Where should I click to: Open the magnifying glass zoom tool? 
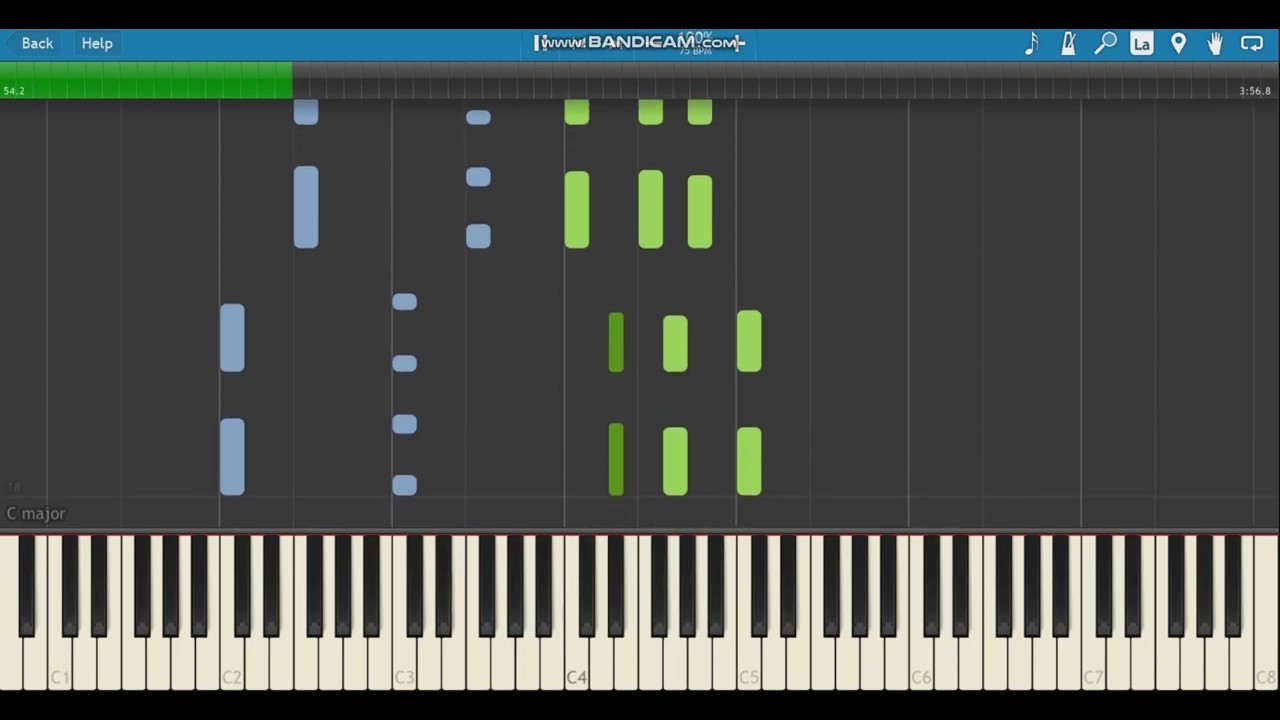[1105, 43]
